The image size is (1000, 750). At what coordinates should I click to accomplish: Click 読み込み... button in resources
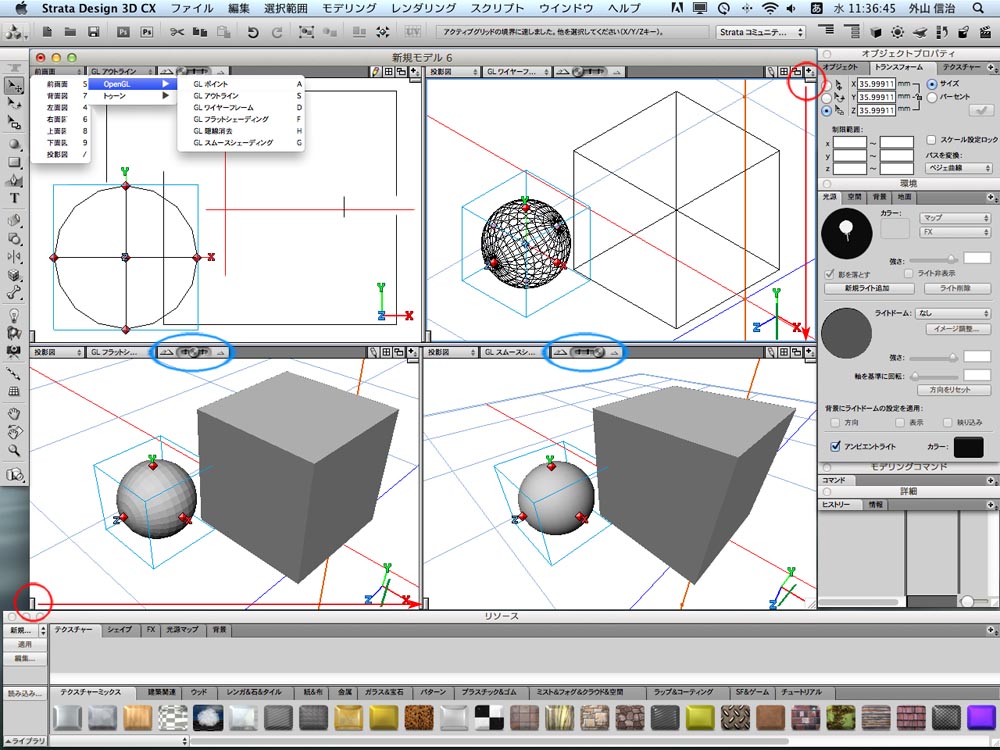click(26, 693)
